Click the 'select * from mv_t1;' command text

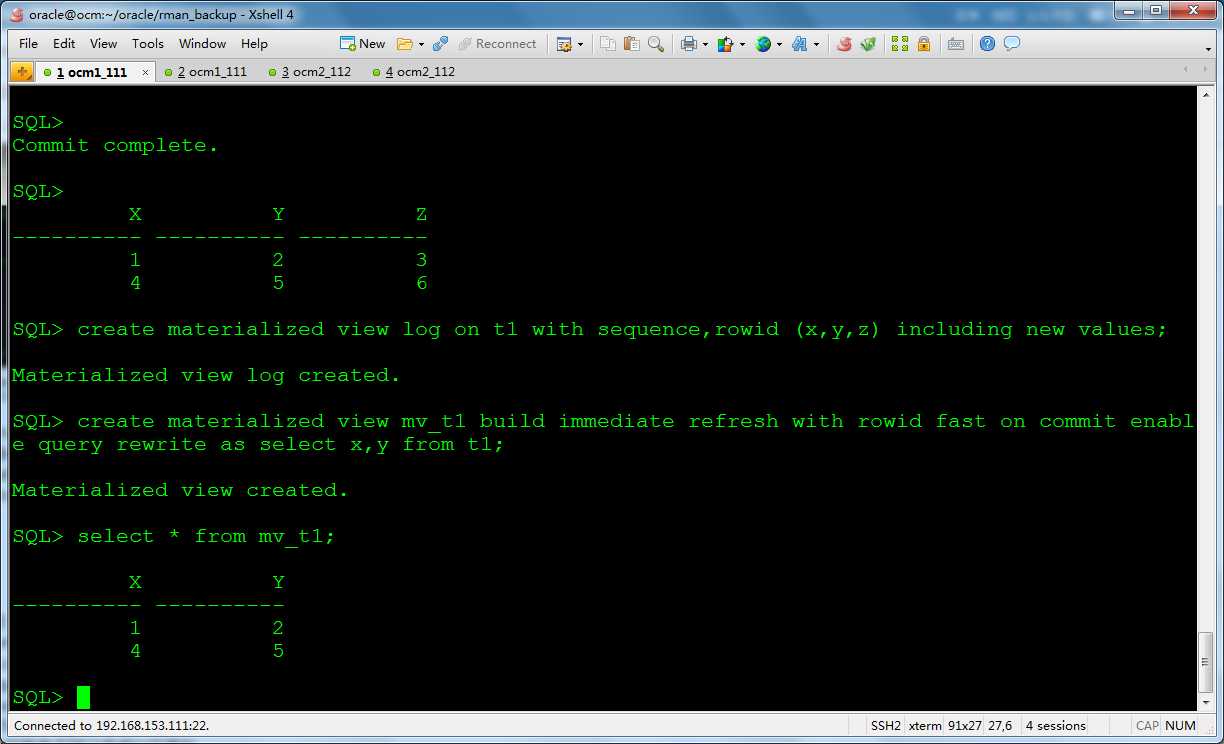(x=206, y=536)
